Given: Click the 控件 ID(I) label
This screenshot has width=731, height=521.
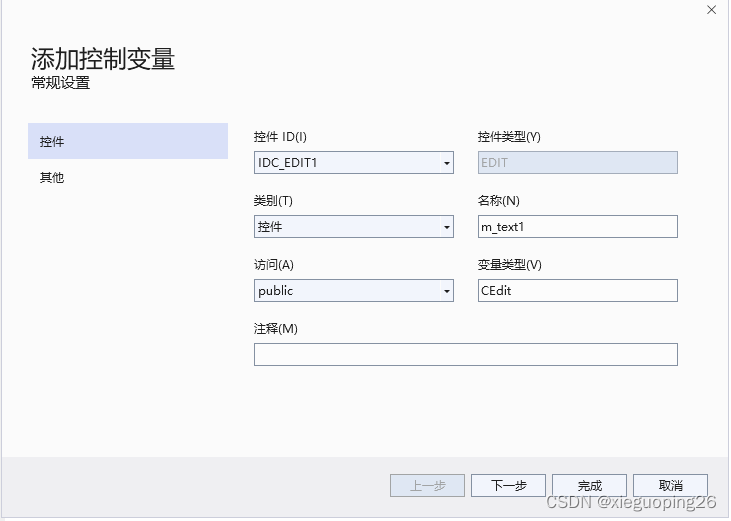Looking at the screenshot, I should pyautogui.click(x=280, y=137).
